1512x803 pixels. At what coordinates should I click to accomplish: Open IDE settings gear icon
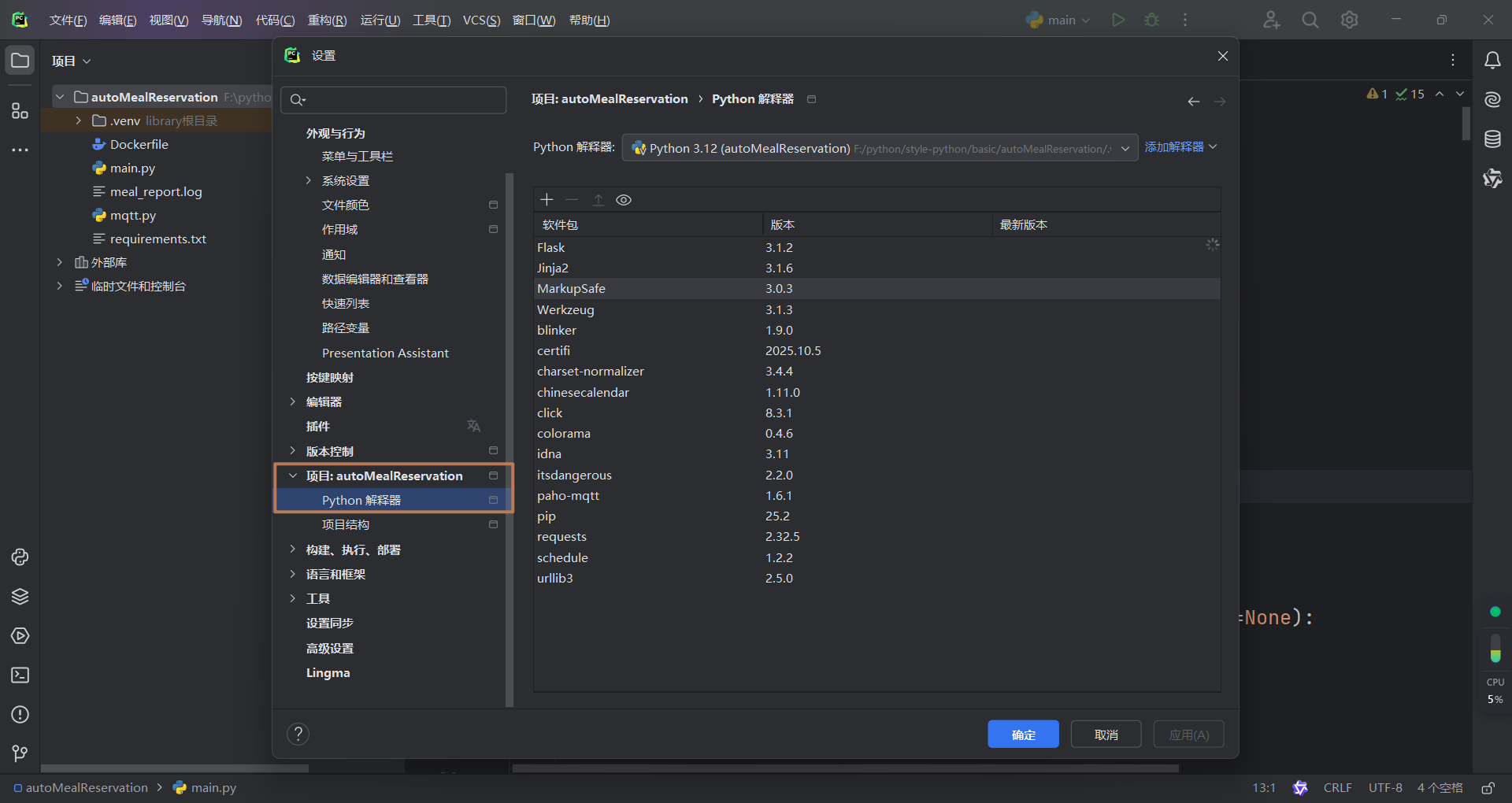1350,20
